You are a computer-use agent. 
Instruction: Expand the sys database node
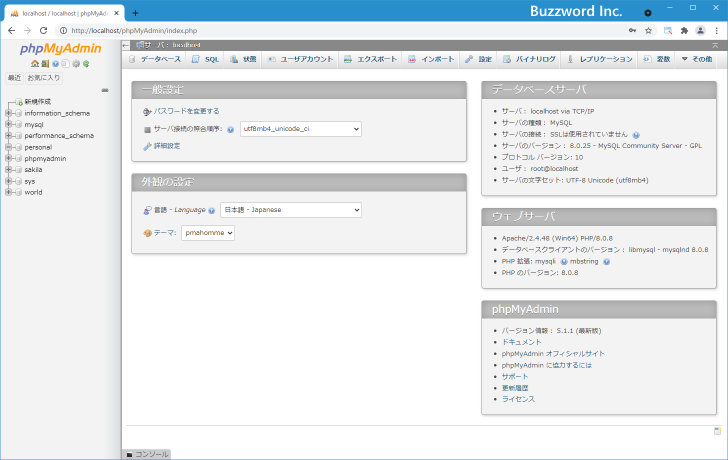tap(8, 181)
